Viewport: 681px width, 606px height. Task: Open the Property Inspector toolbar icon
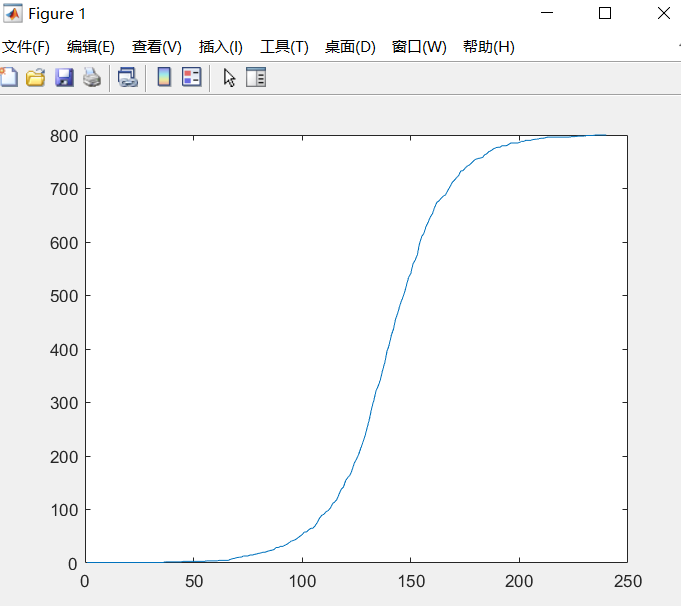256,77
